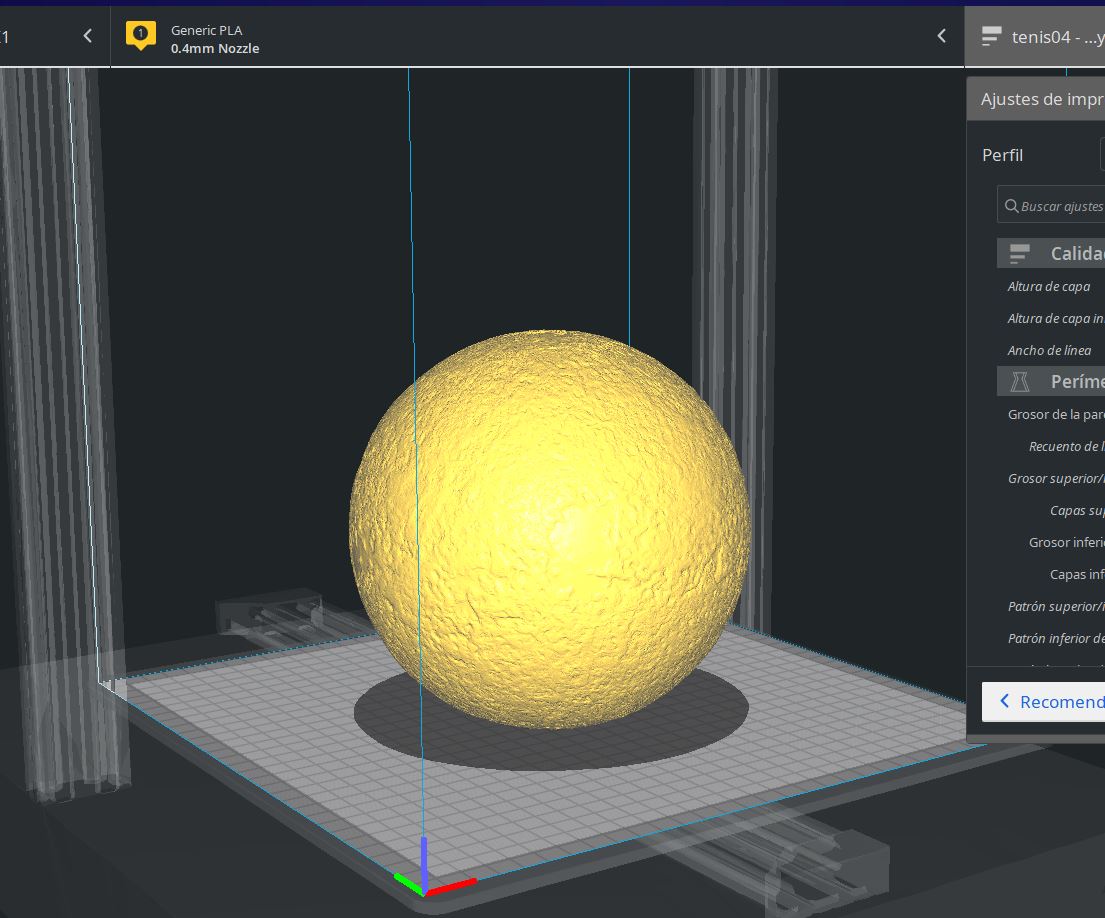The height and width of the screenshot is (918, 1105).
Task: Click the Ajustes de impresión panel header
Action: pos(1040,98)
